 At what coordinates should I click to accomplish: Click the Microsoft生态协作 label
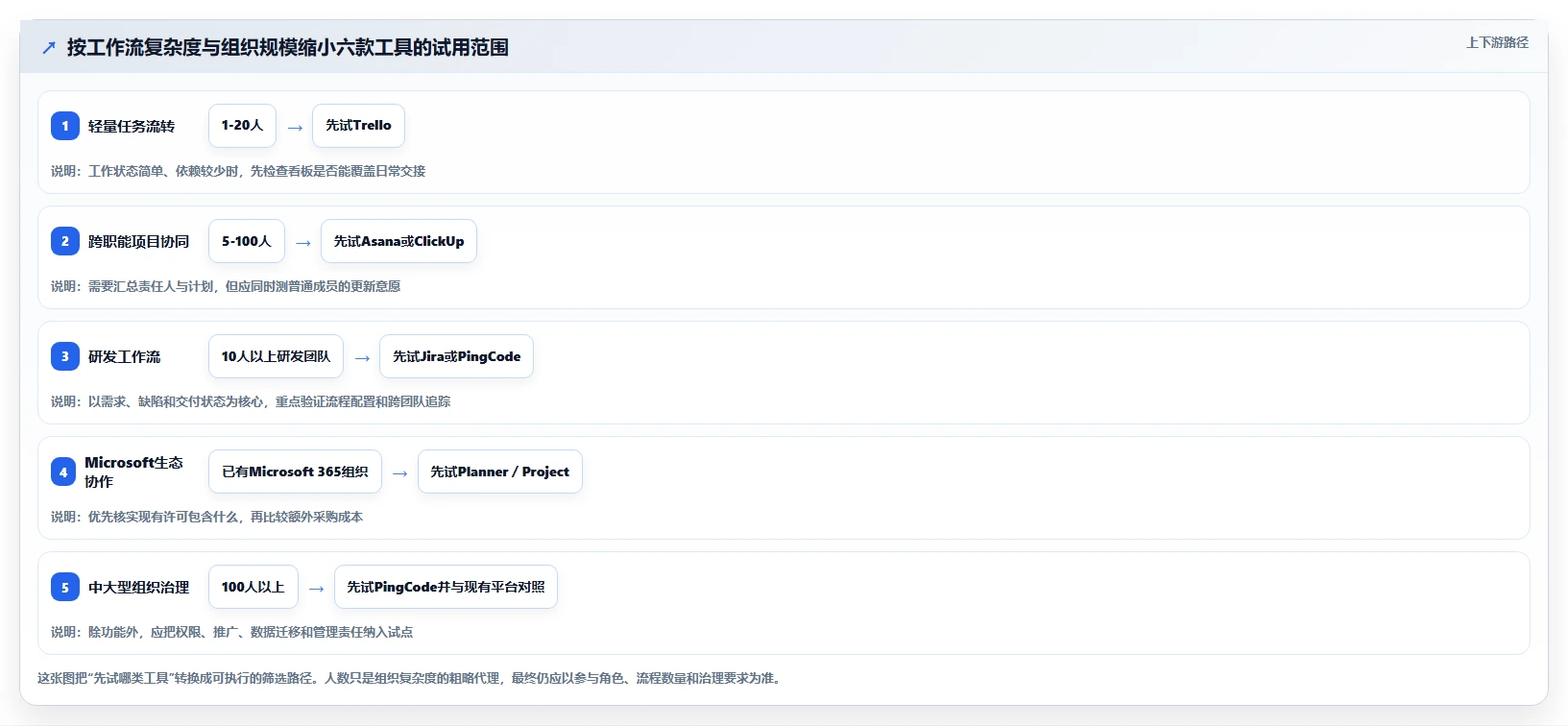click(x=133, y=472)
